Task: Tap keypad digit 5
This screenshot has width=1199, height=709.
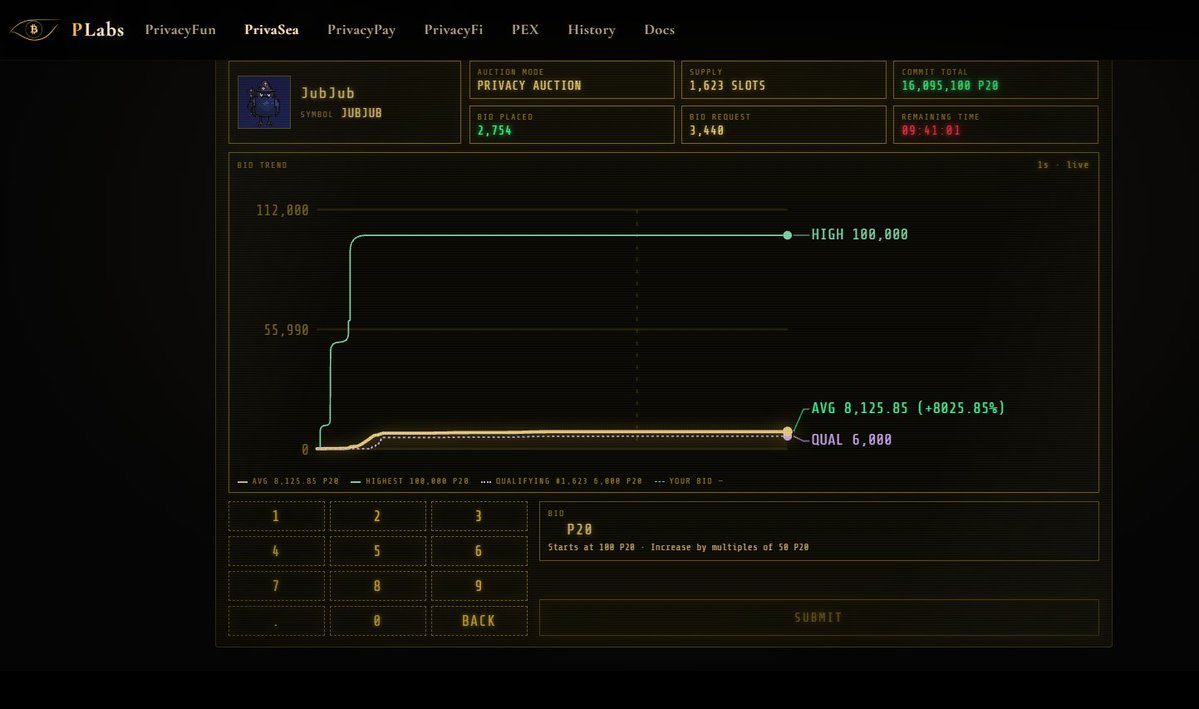Action: click(x=378, y=551)
